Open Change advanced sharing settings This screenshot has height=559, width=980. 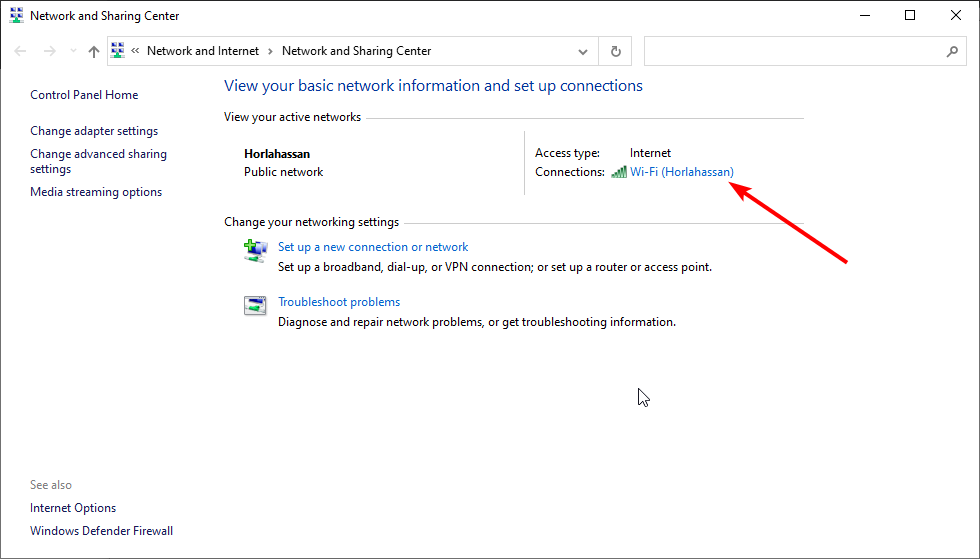pos(98,161)
